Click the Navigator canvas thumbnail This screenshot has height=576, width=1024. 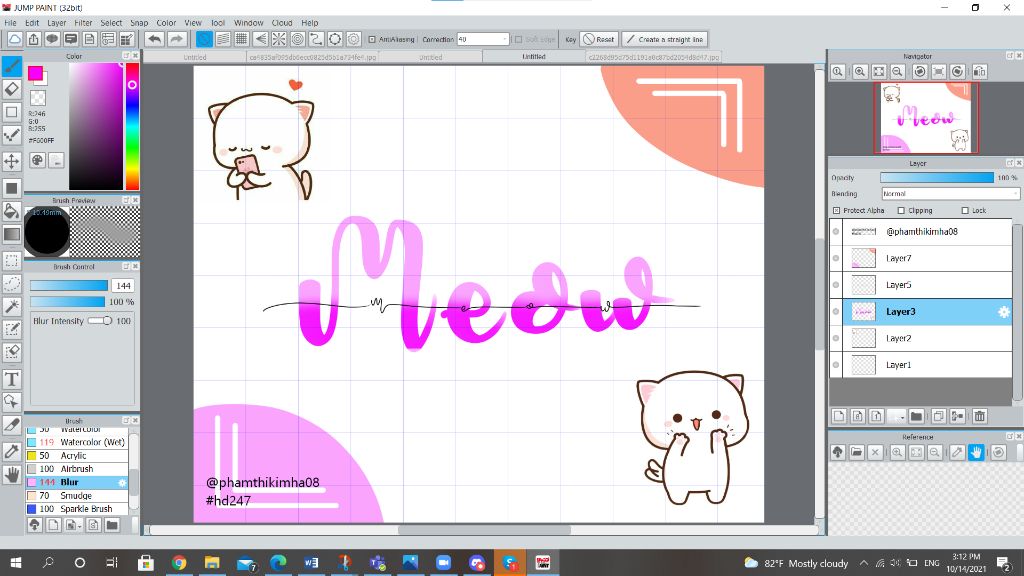[926, 118]
